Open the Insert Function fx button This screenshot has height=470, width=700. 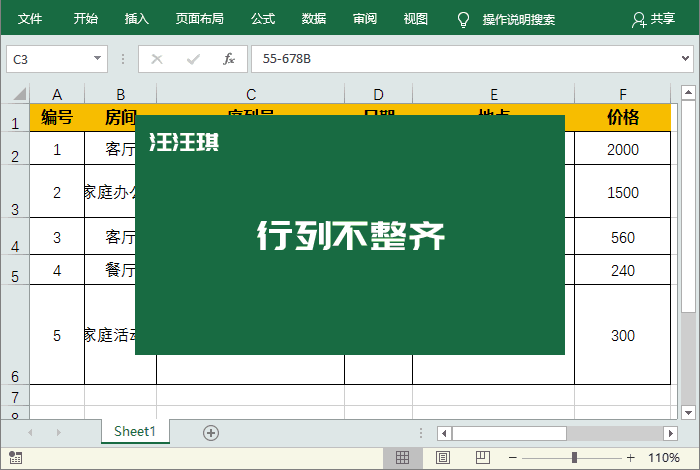coord(229,59)
